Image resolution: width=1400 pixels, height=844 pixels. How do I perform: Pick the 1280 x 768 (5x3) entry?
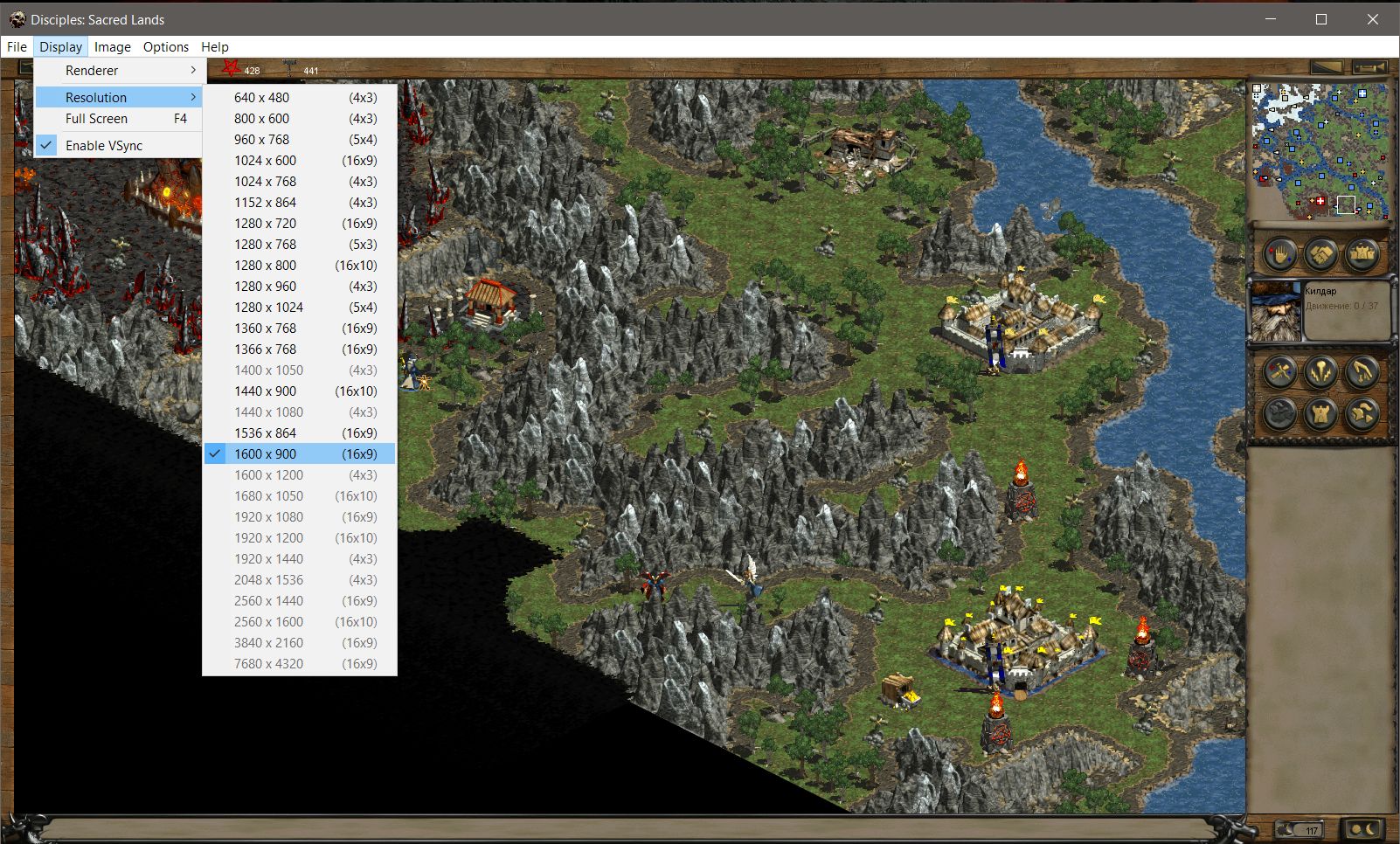300,245
